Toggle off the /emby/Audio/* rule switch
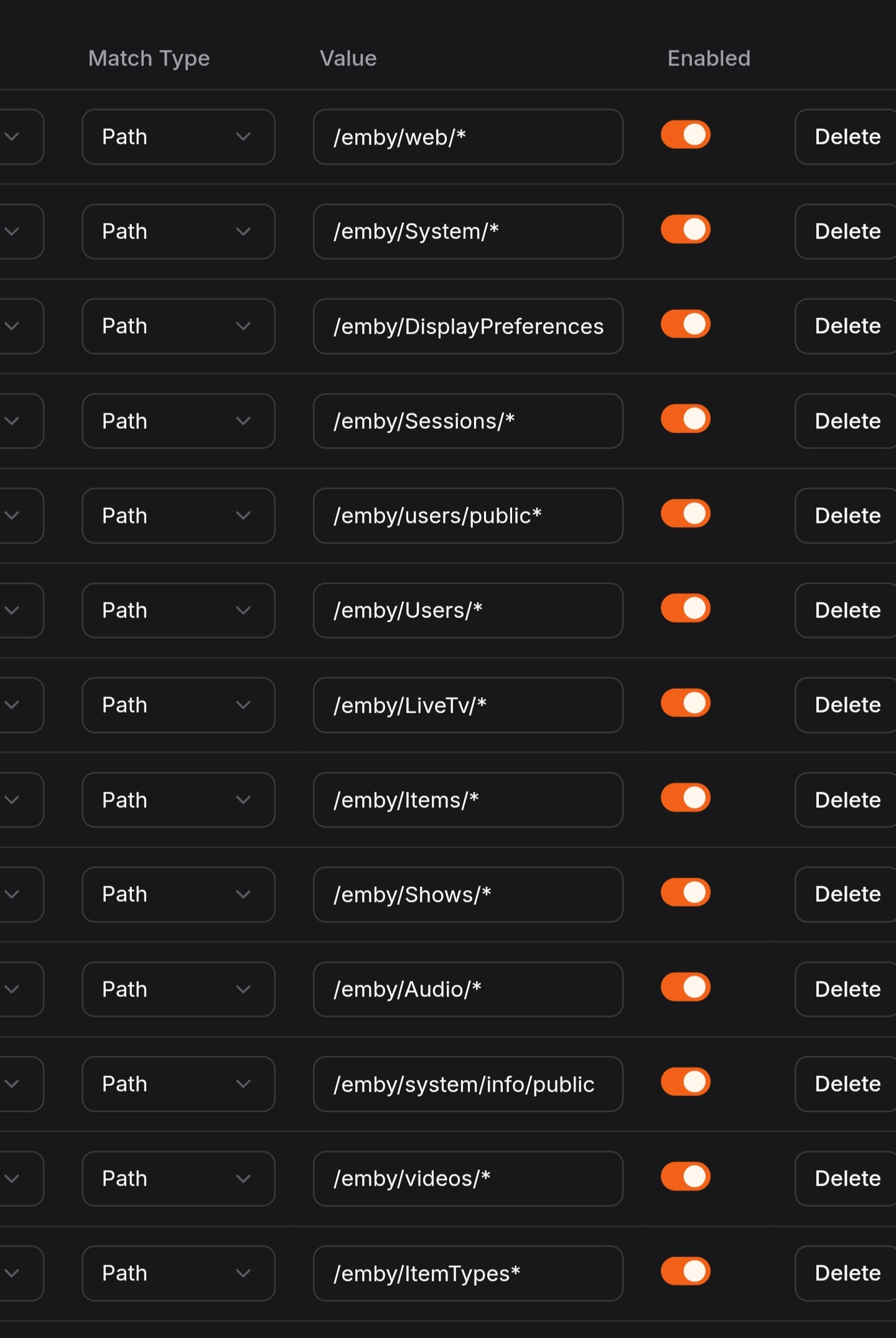This screenshot has height=1338, width=896. pos(686,987)
